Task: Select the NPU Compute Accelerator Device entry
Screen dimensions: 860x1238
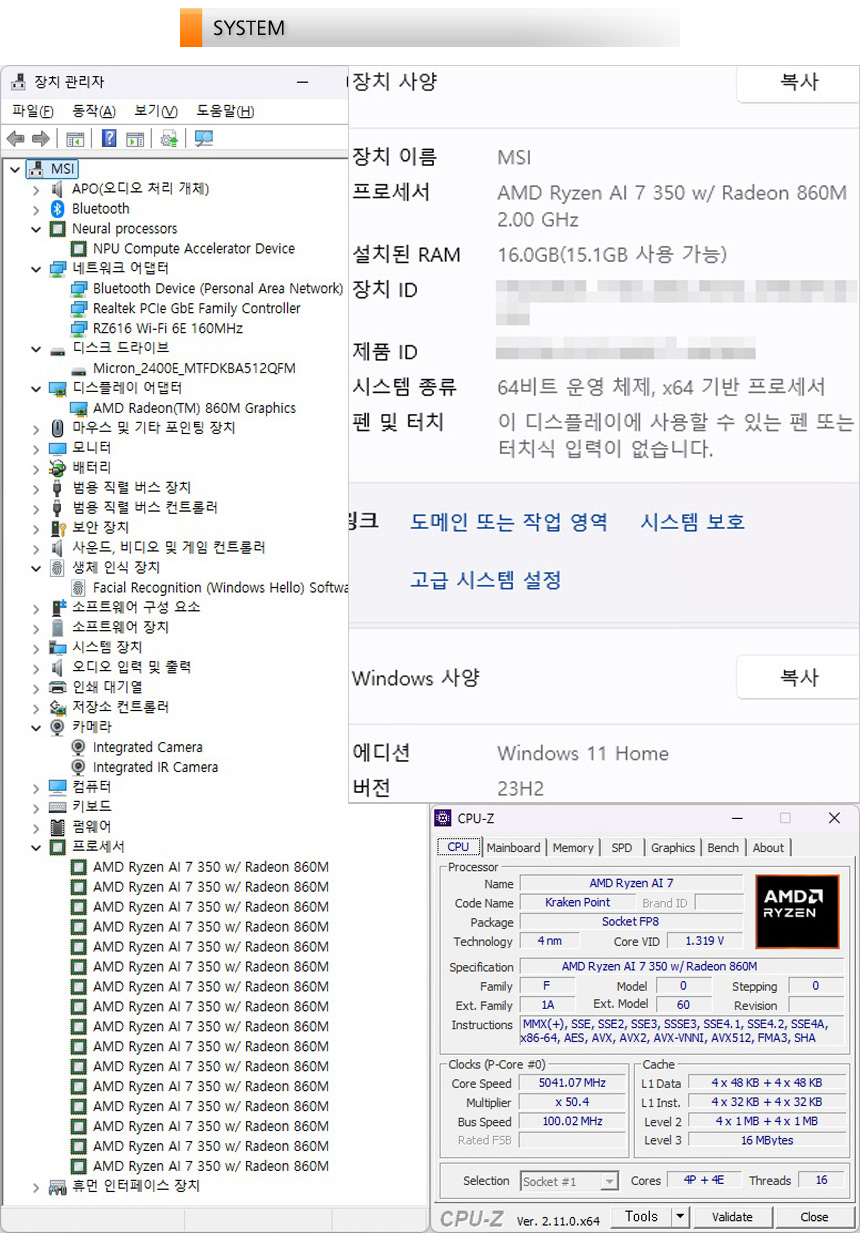Action: click(193, 249)
